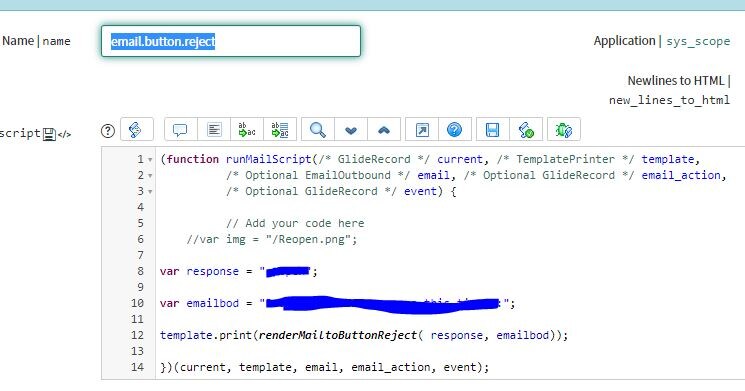Click the closing call on line 14
Image resolution: width=745 pixels, height=391 pixels.
325,367
